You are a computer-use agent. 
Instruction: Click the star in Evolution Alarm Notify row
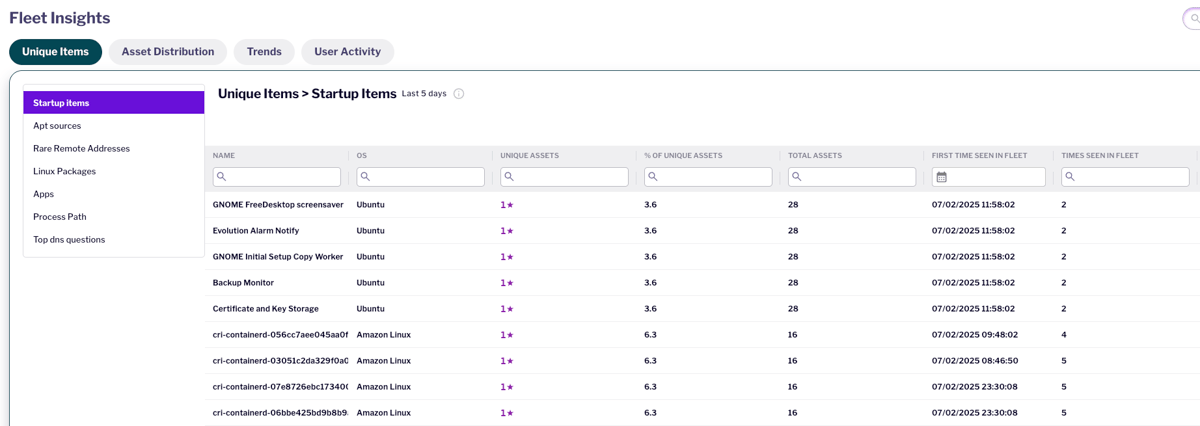point(510,231)
